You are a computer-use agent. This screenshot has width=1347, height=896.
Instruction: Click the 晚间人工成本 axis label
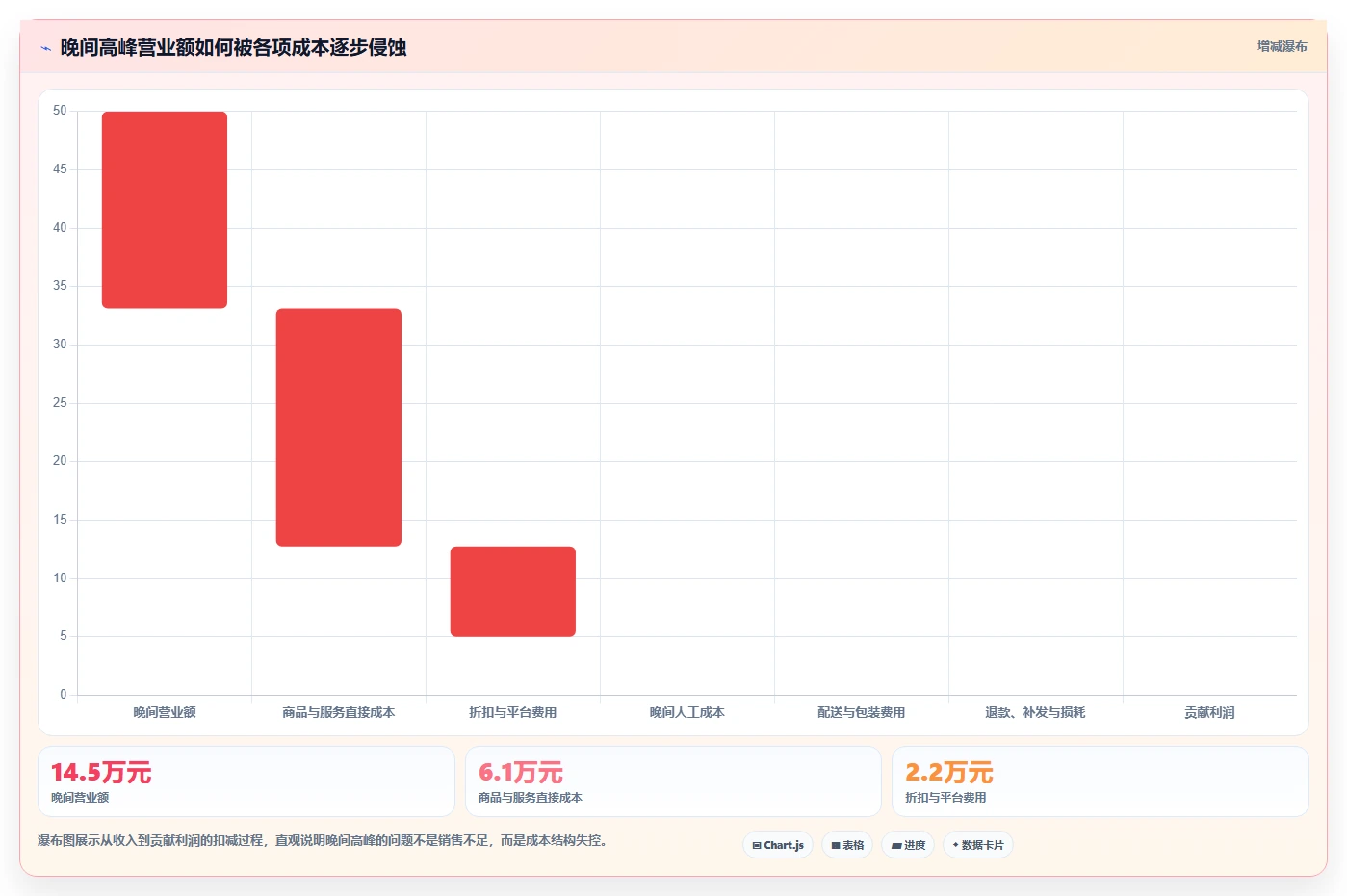(686, 712)
